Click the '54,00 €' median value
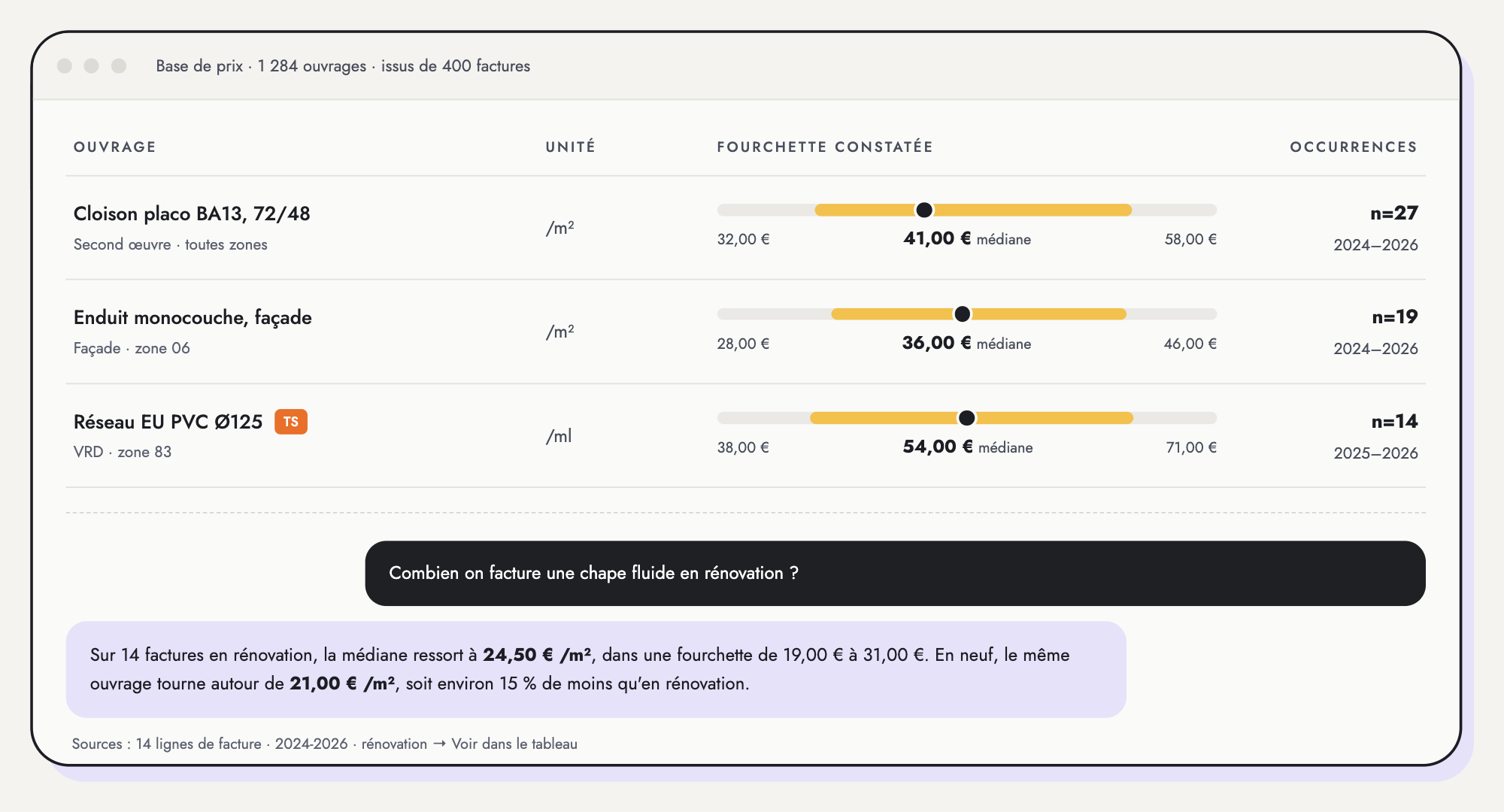Screen dimensions: 1504x812 pyautogui.click(x=938, y=447)
